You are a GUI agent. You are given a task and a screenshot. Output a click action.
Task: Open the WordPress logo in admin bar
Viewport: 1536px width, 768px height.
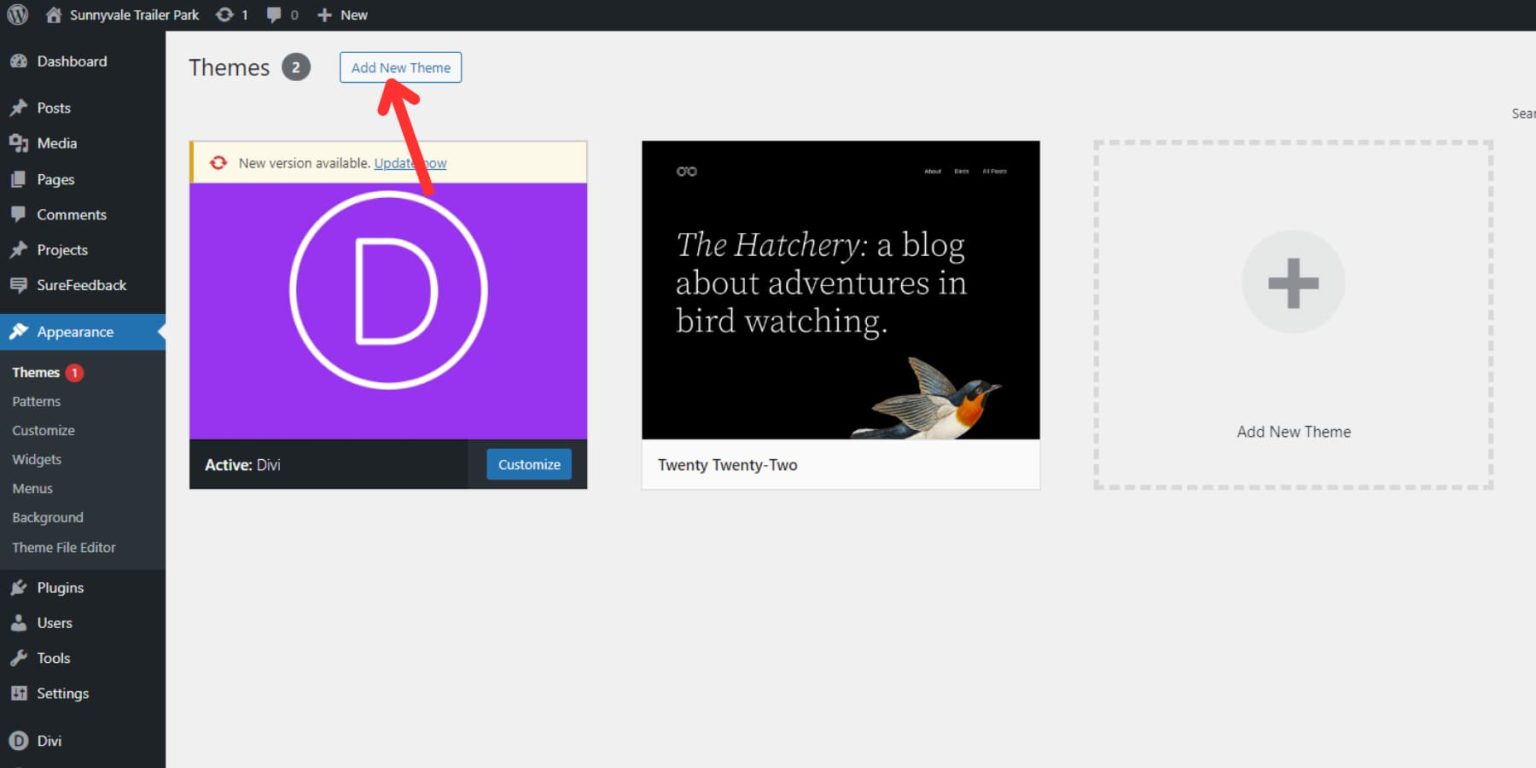[16, 14]
